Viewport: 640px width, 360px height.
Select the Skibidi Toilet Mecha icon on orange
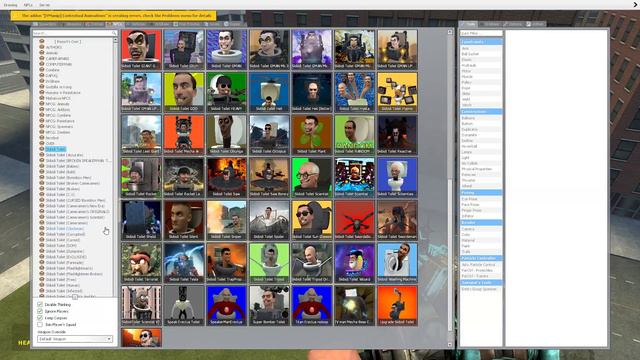184,135
